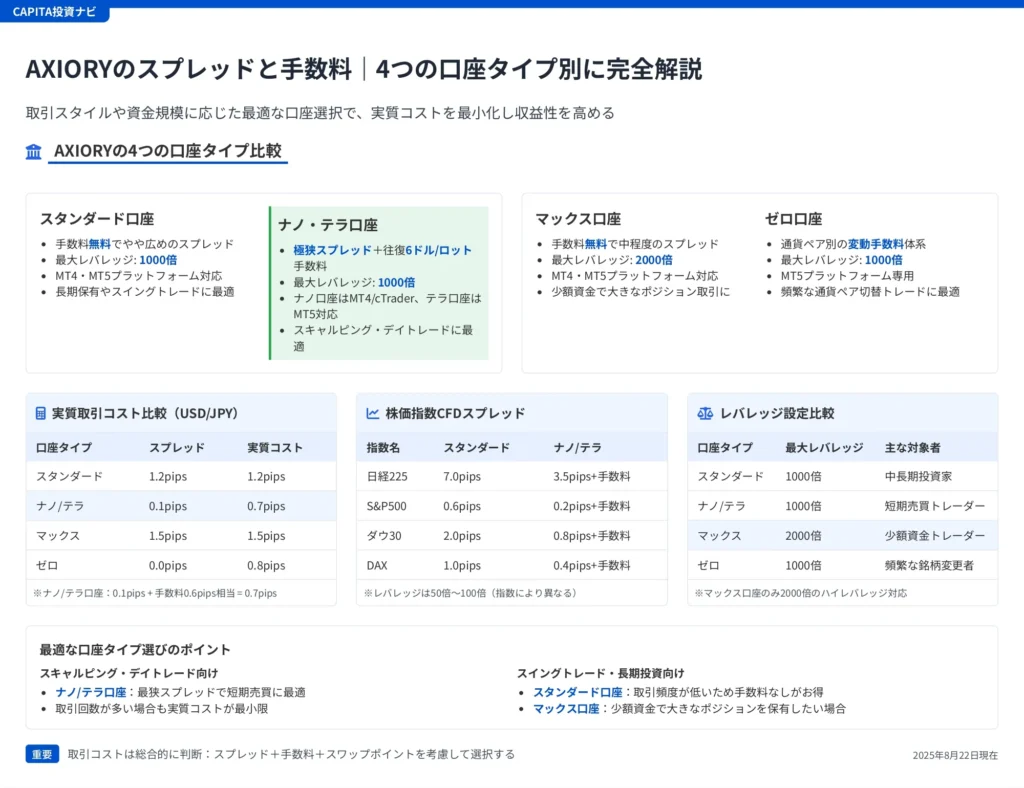Click the ナノ/テラ口座 link in the scalping section
Screen dimensions: 1024x788
coord(91,692)
